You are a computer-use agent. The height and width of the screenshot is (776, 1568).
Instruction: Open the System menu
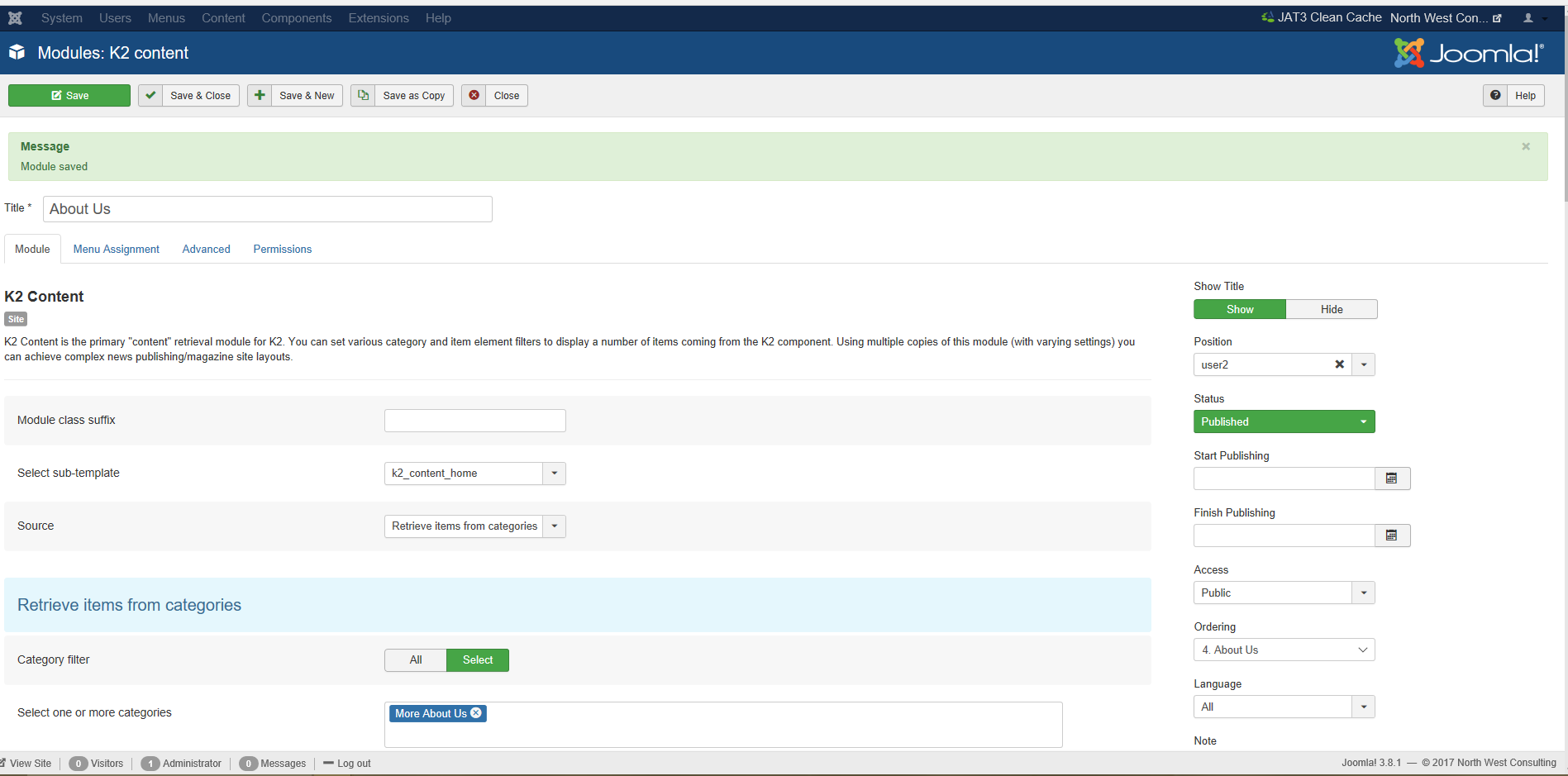(x=62, y=18)
